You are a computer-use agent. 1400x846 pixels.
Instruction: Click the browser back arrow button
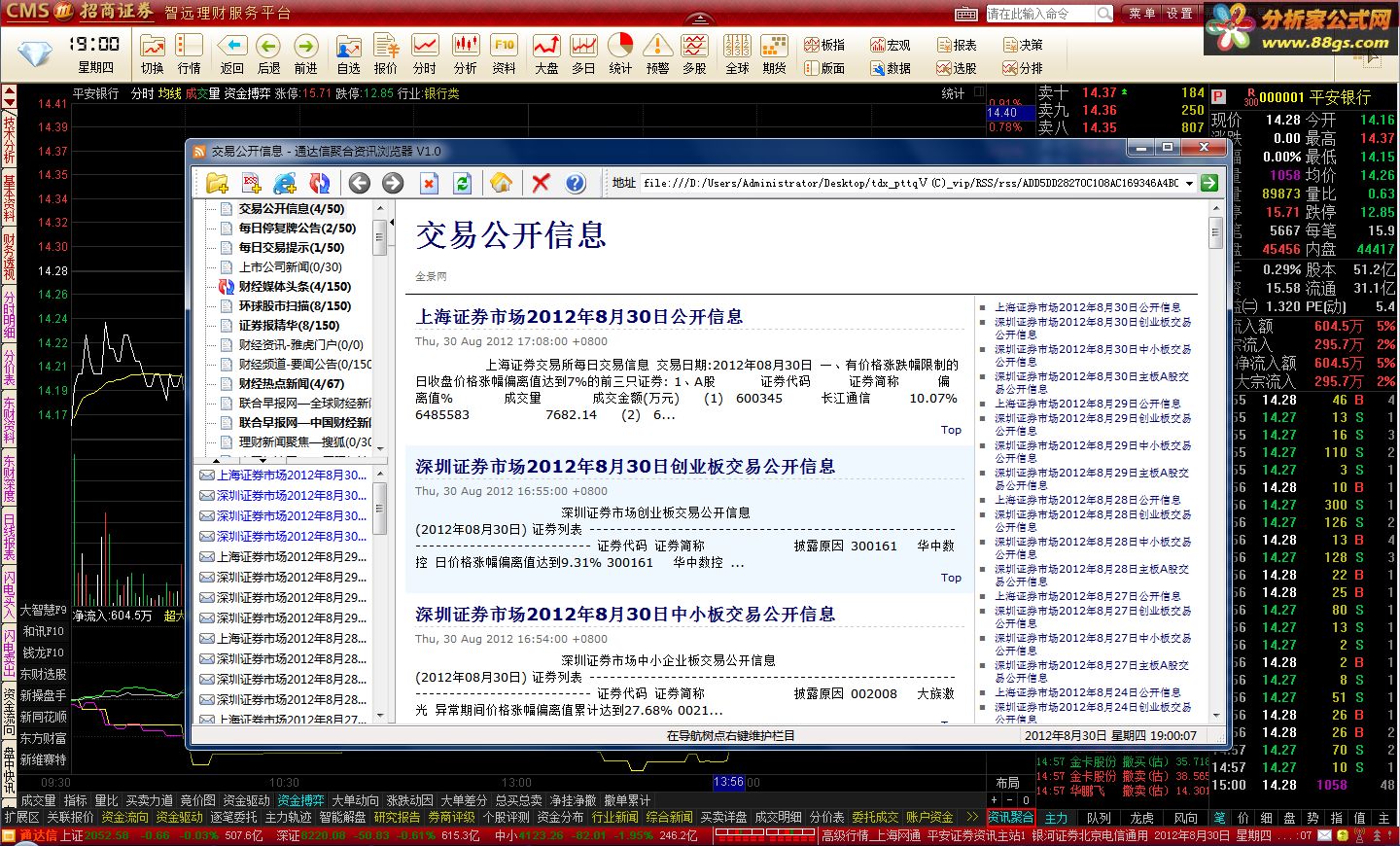360,183
